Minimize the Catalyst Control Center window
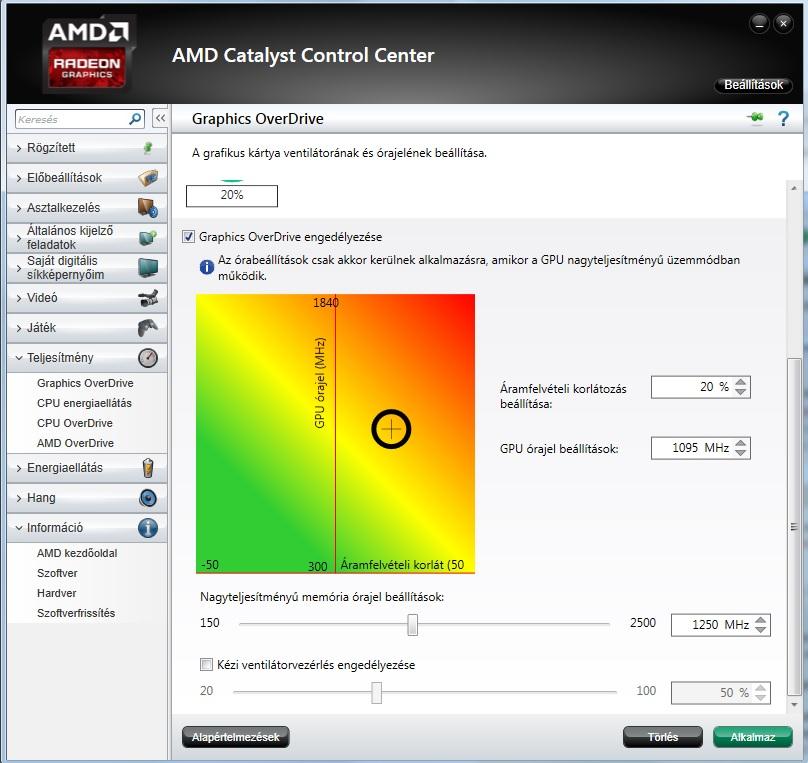This screenshot has height=763, width=808. (759, 23)
